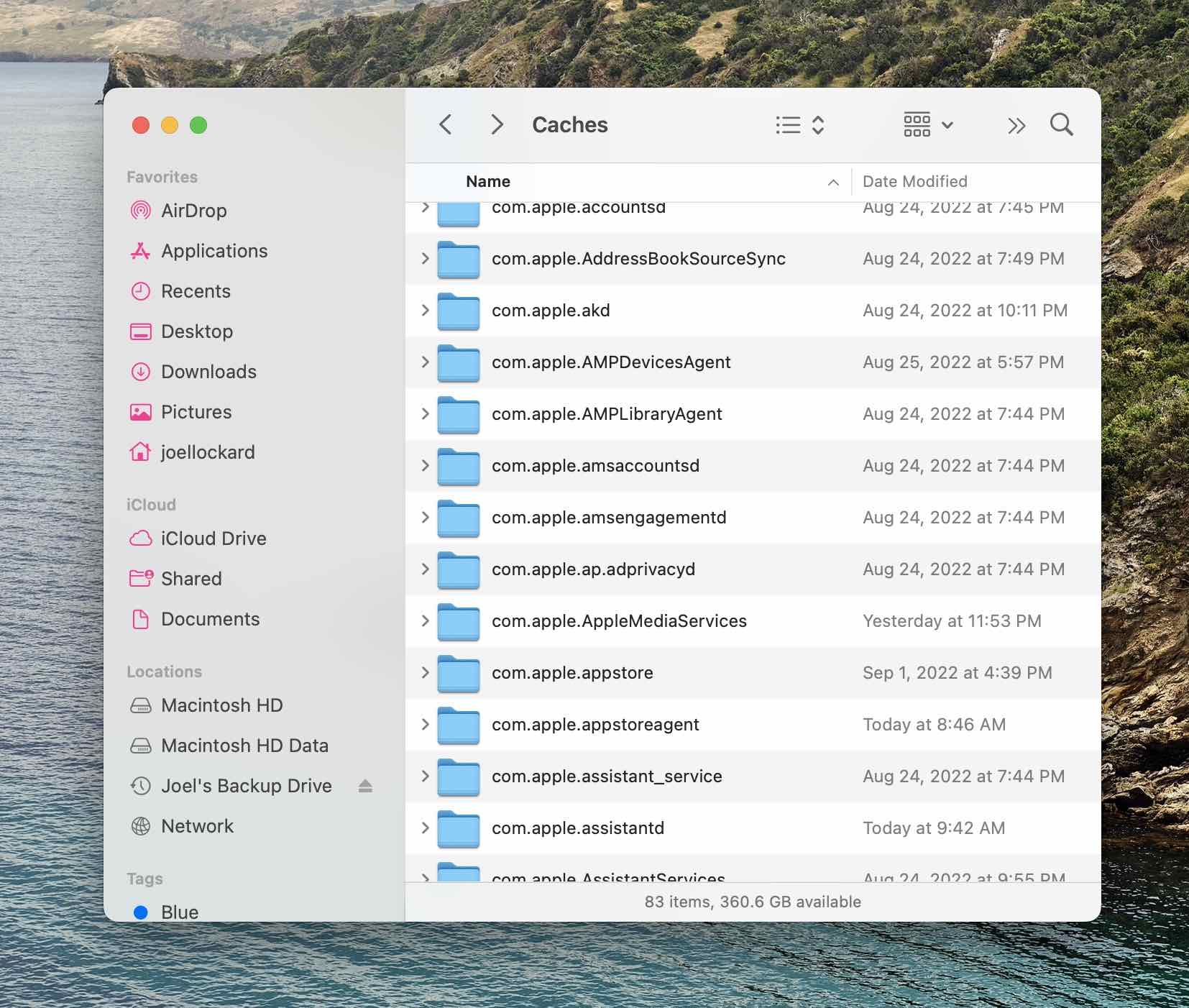Click the Caches window title
The height and width of the screenshot is (1008, 1189).
(x=569, y=124)
